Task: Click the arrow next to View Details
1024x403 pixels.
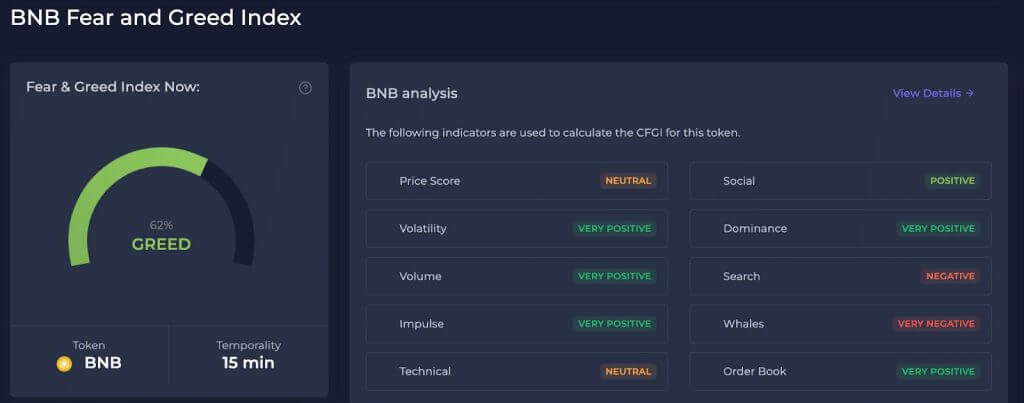Action: 970,93
